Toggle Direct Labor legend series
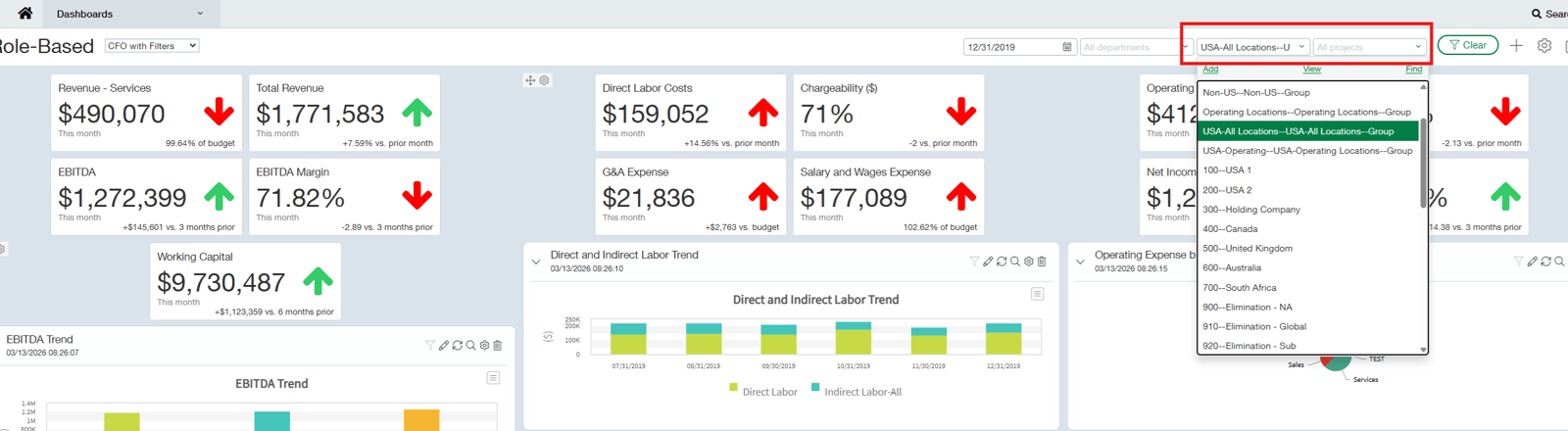This screenshot has width=1568, height=431. pos(763,391)
